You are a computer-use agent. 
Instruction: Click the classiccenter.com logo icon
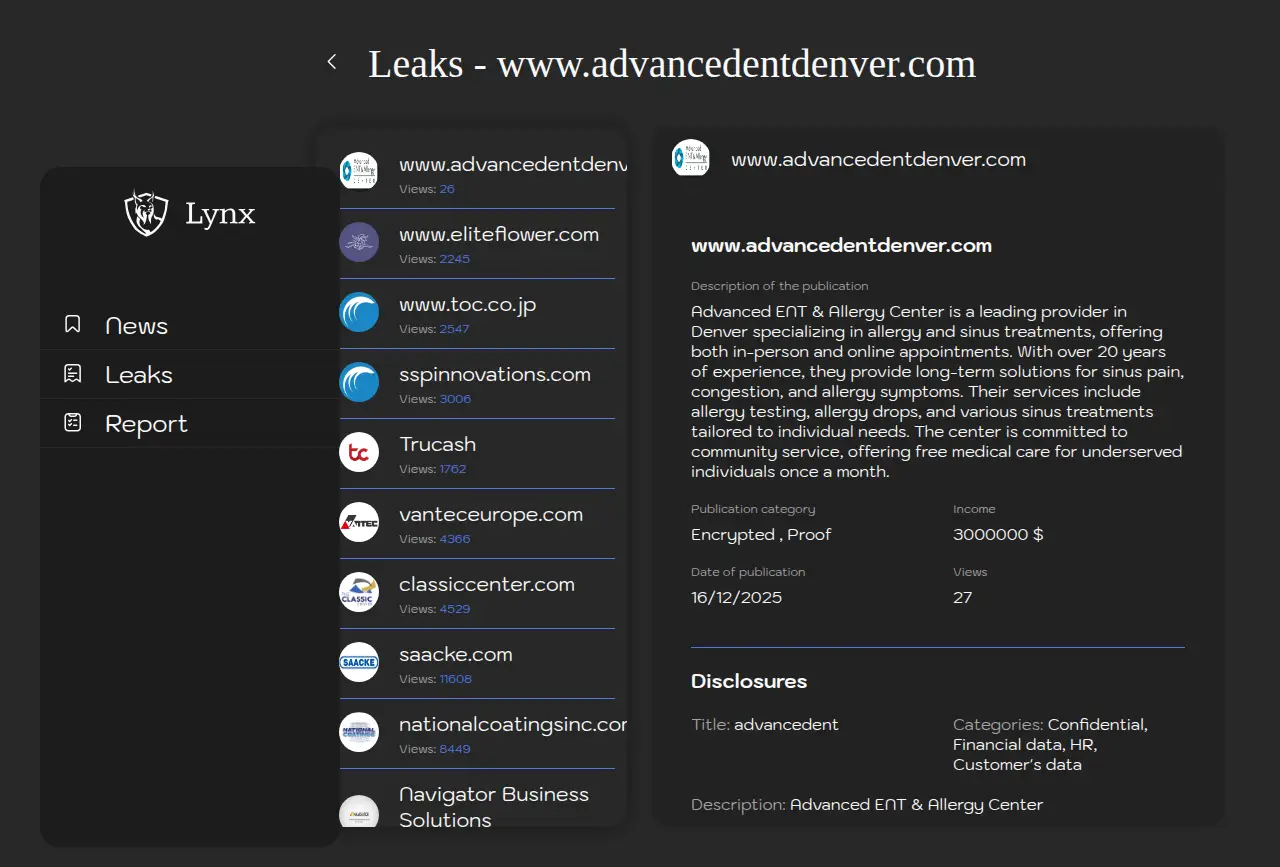359,592
